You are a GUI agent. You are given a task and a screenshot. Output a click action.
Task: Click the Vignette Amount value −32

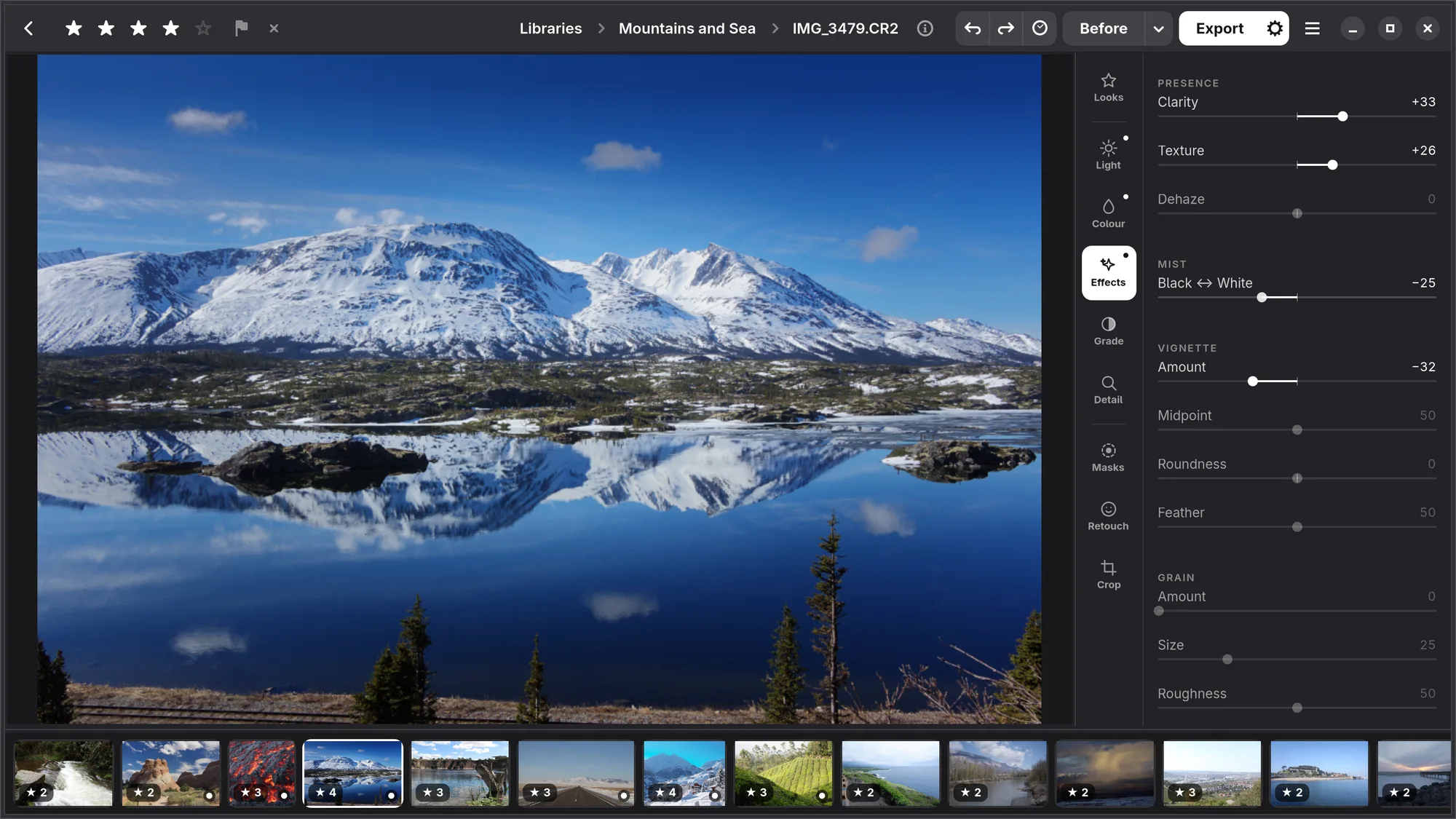(1423, 367)
